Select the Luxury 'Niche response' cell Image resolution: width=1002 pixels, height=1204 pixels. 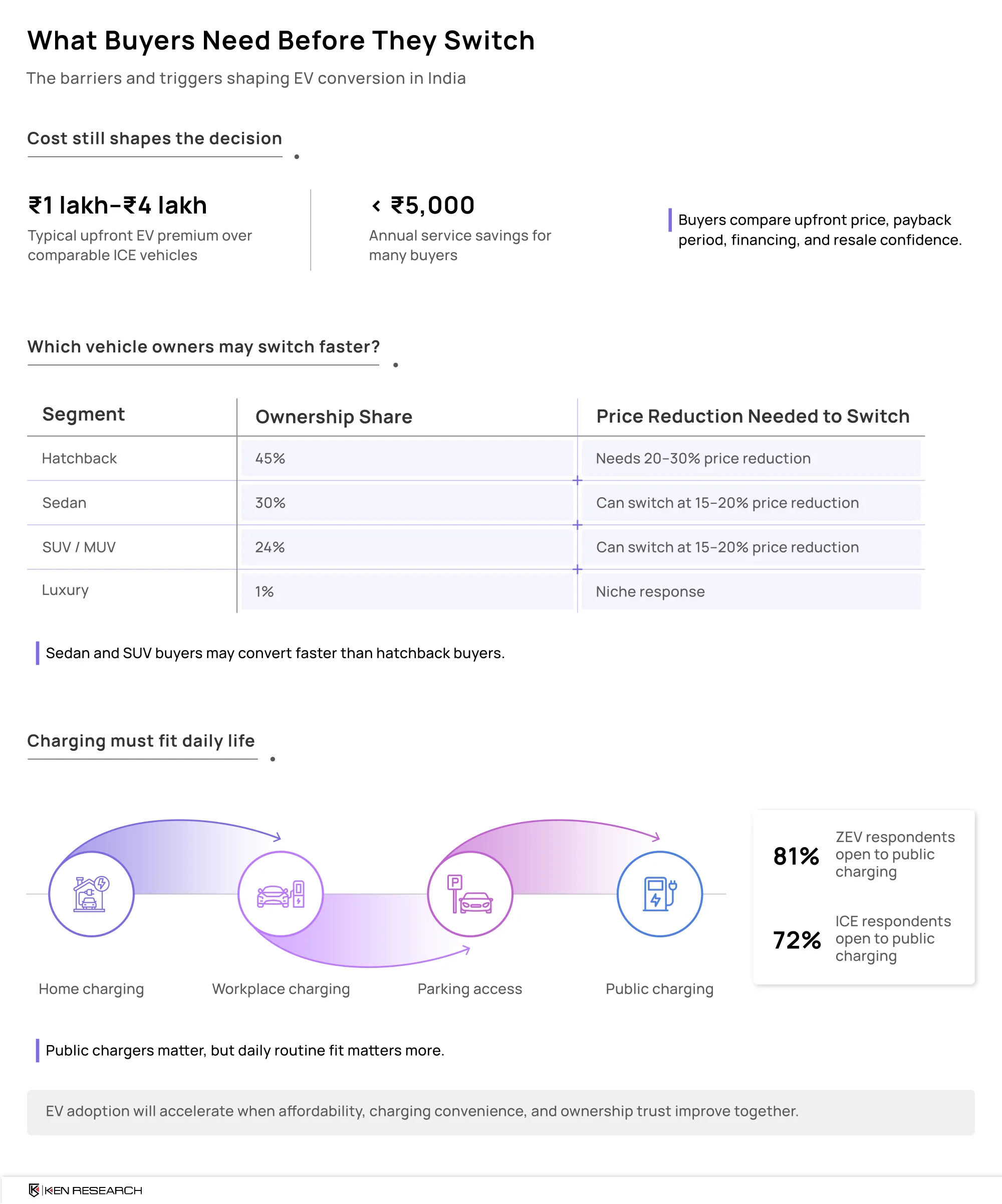tap(751, 591)
